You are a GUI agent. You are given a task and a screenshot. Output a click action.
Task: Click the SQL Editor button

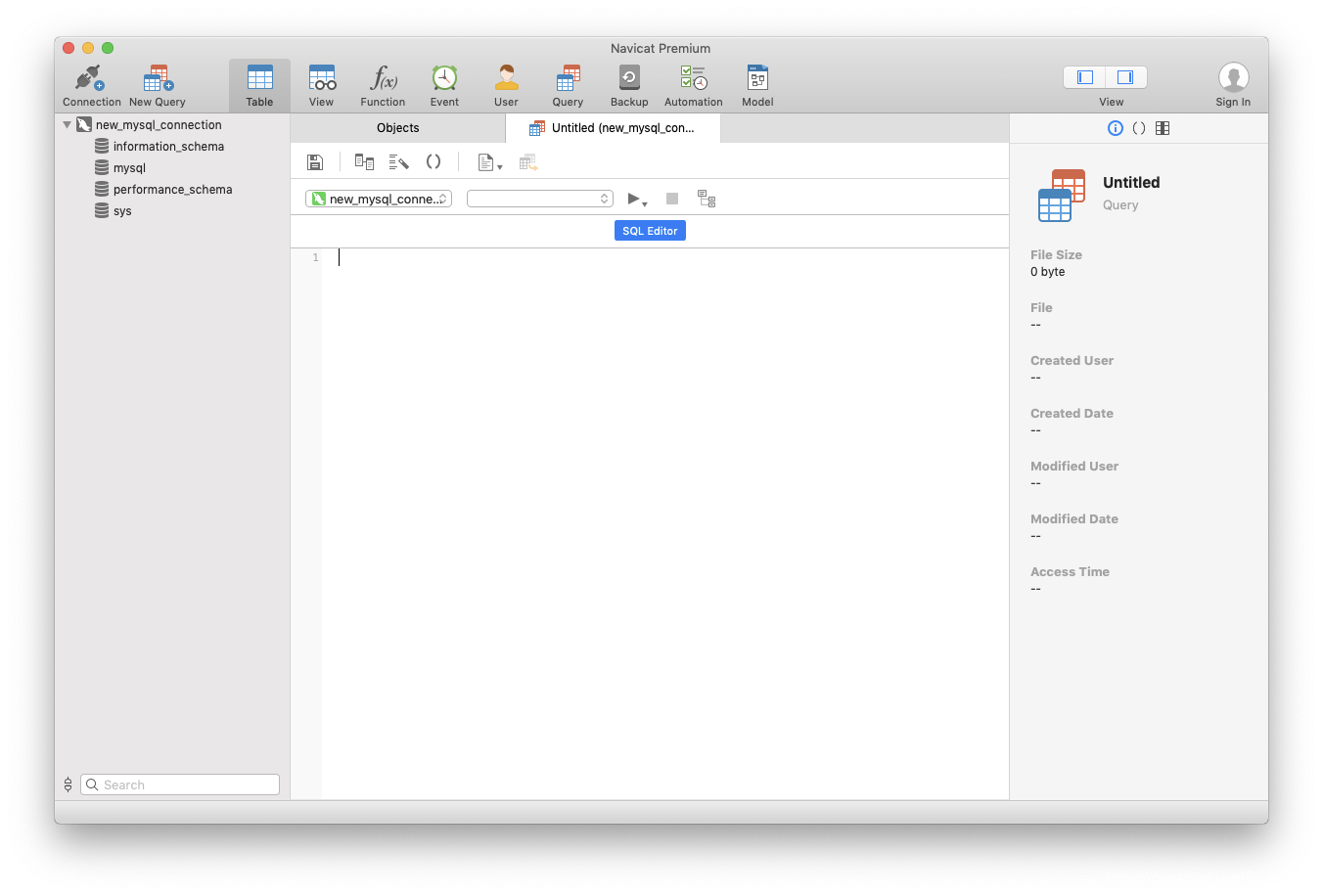tap(650, 231)
